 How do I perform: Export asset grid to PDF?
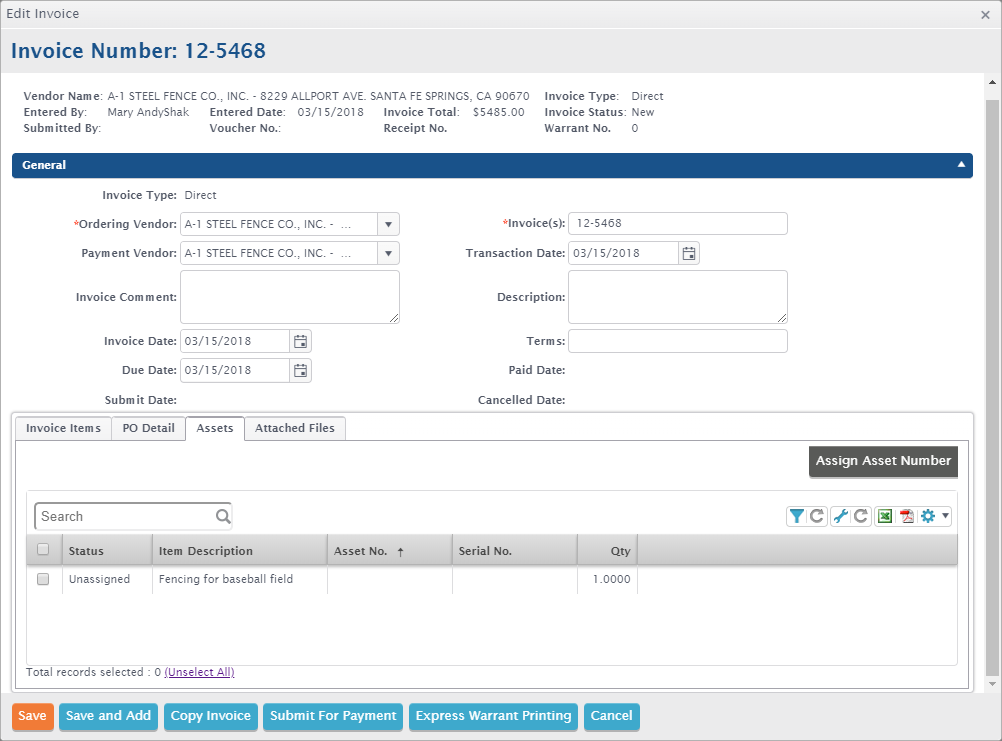[x=907, y=516]
